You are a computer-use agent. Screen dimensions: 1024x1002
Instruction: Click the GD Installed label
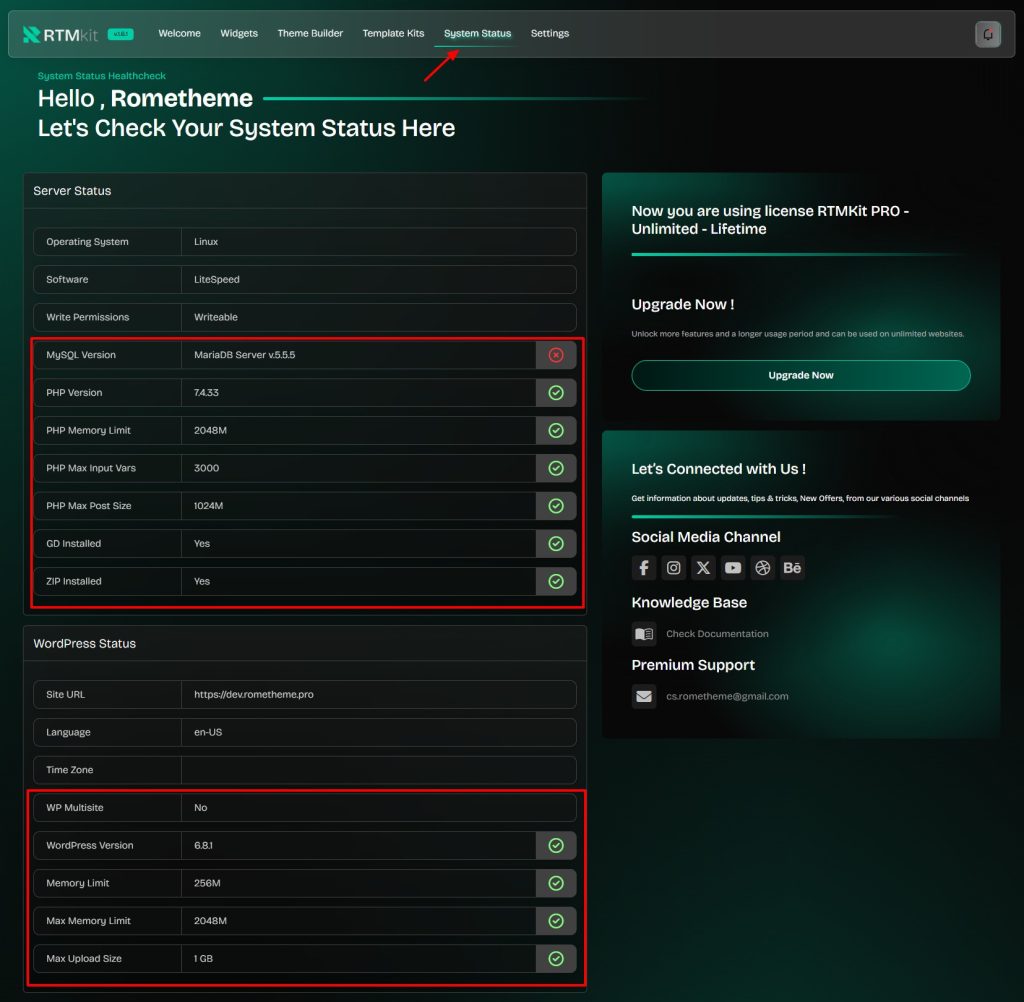[x=74, y=543]
